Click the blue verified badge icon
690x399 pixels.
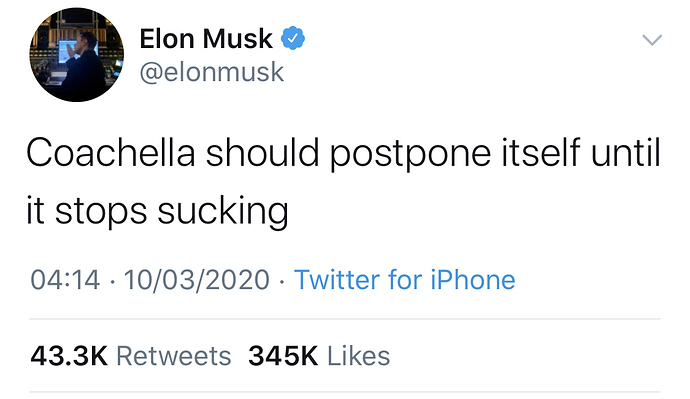point(293,38)
